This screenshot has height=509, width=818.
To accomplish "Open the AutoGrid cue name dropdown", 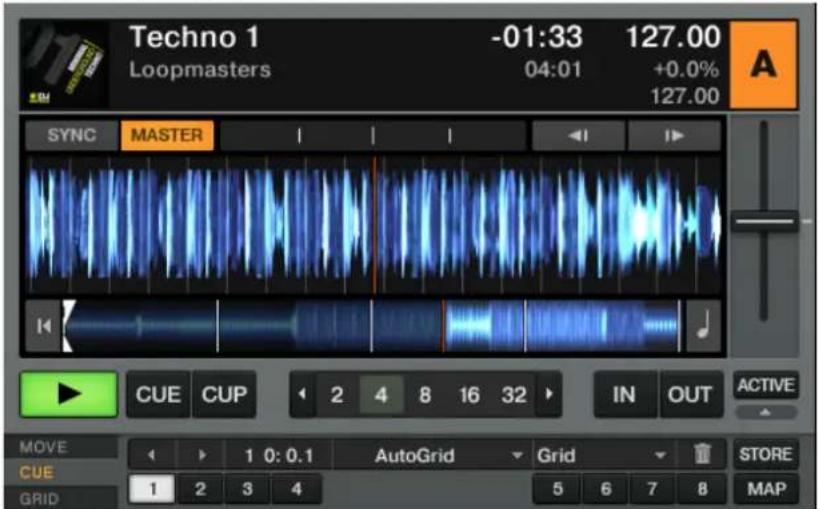I will (x=432, y=455).
